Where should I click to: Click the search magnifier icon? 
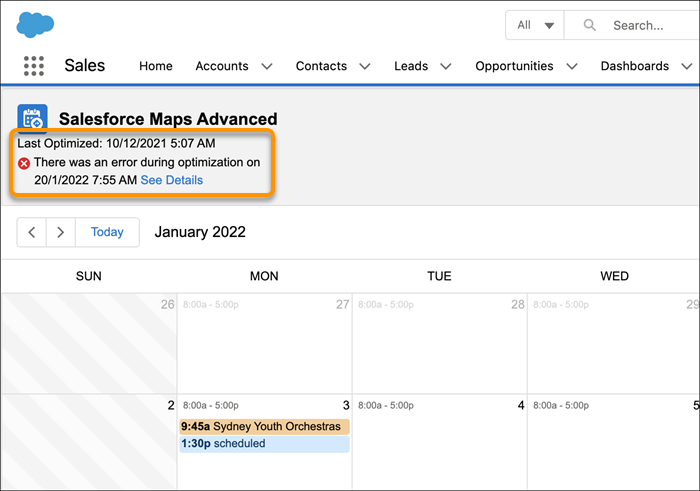[x=589, y=25]
